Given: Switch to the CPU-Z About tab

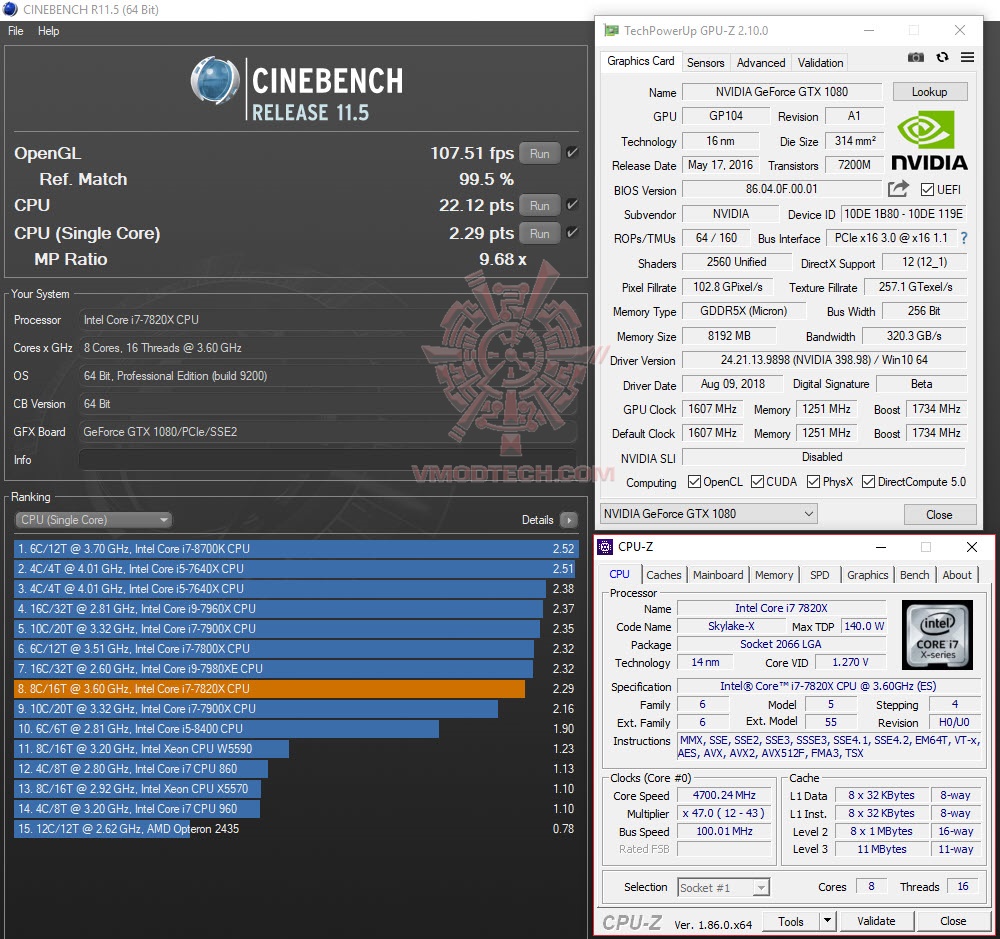Looking at the screenshot, I should click(957, 575).
